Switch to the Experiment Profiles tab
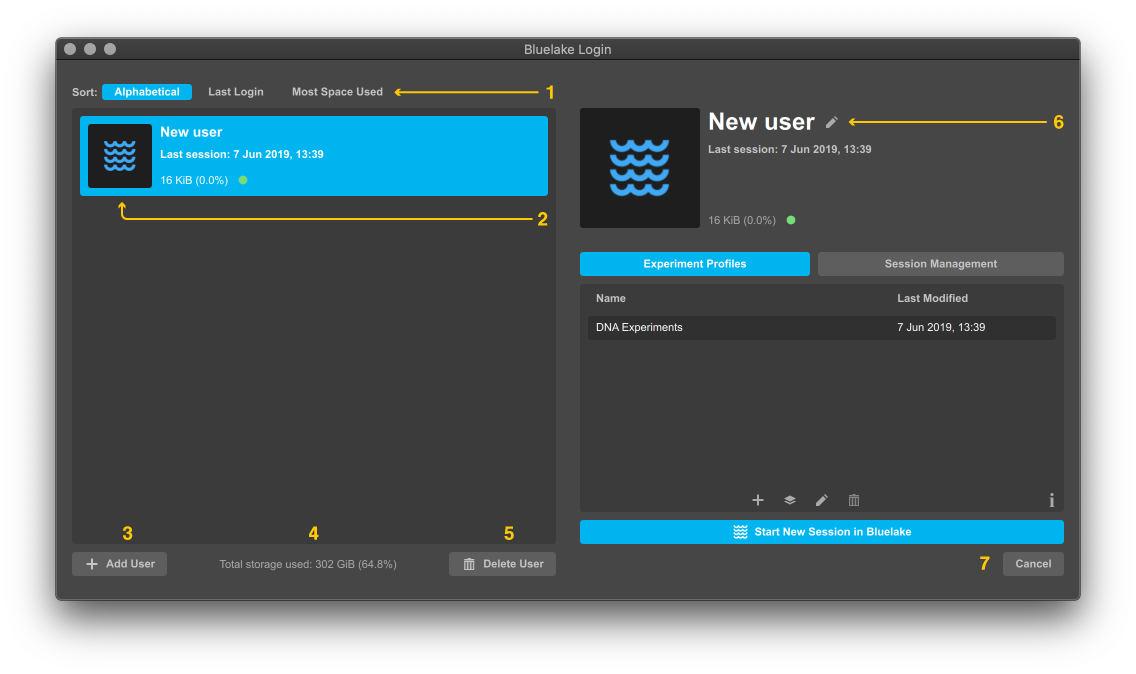 695,264
